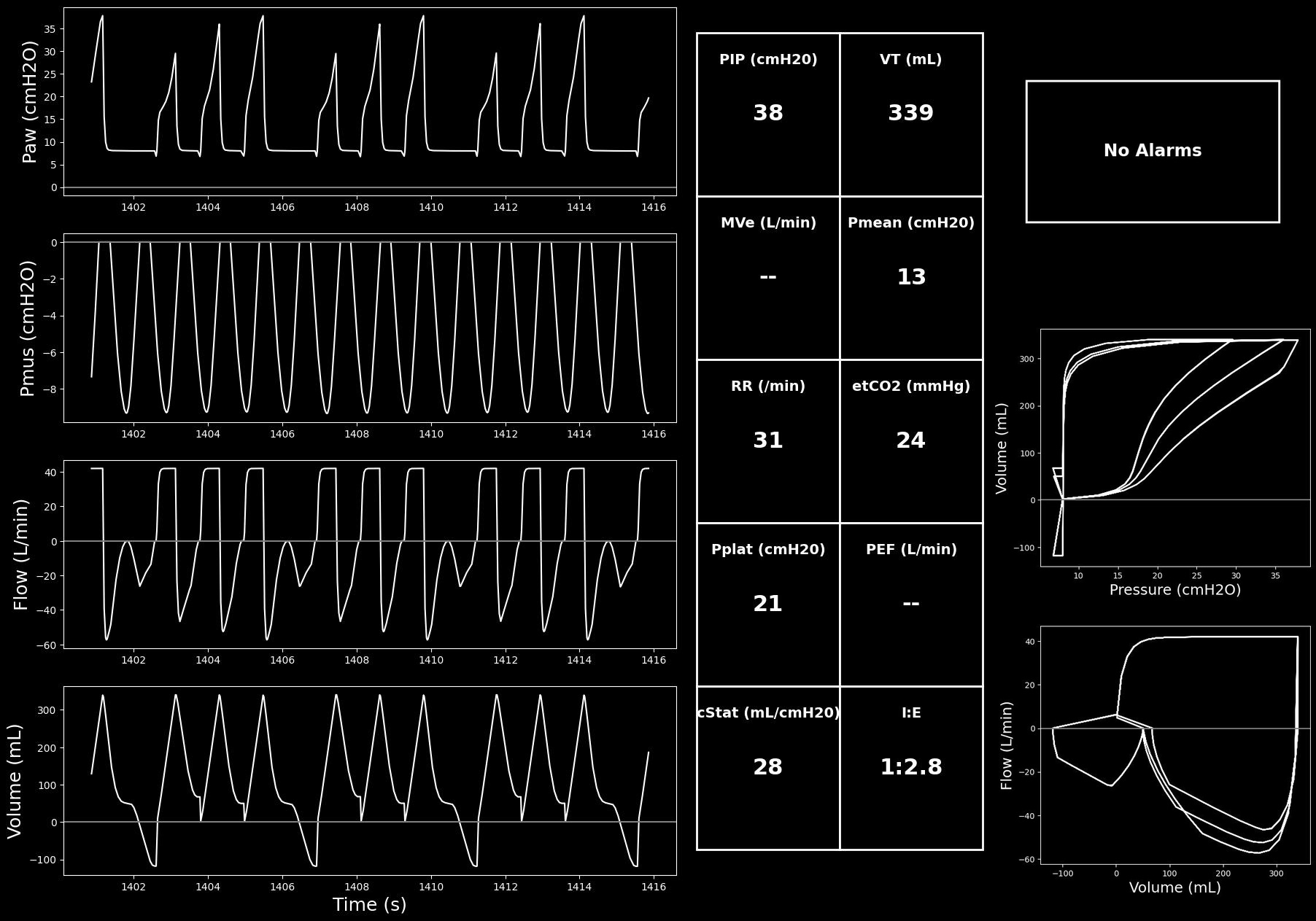Click the Pplat (cmH20) label
1316x921 pixels.
point(768,550)
